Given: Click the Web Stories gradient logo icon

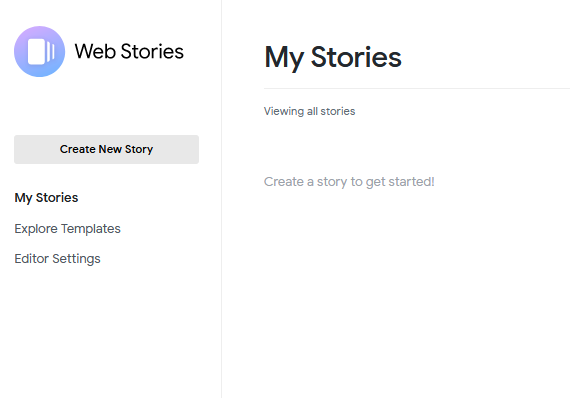Looking at the screenshot, I should [40, 51].
